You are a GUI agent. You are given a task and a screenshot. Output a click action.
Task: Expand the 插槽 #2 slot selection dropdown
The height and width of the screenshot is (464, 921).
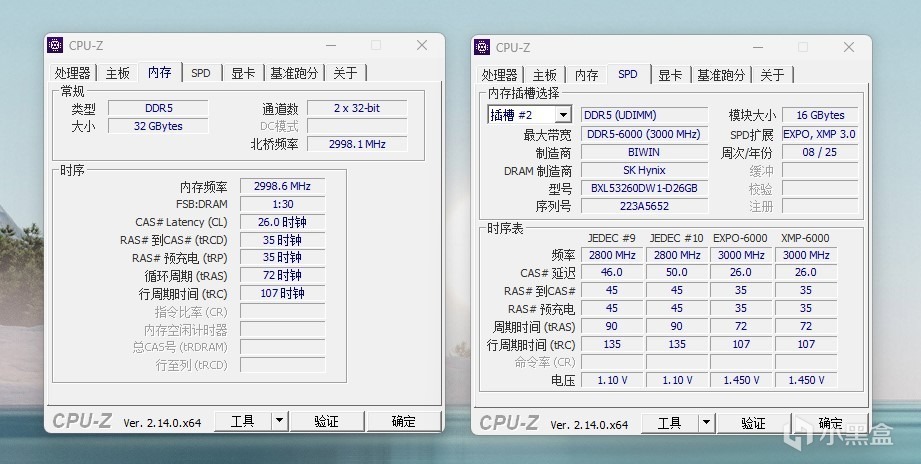pos(563,115)
